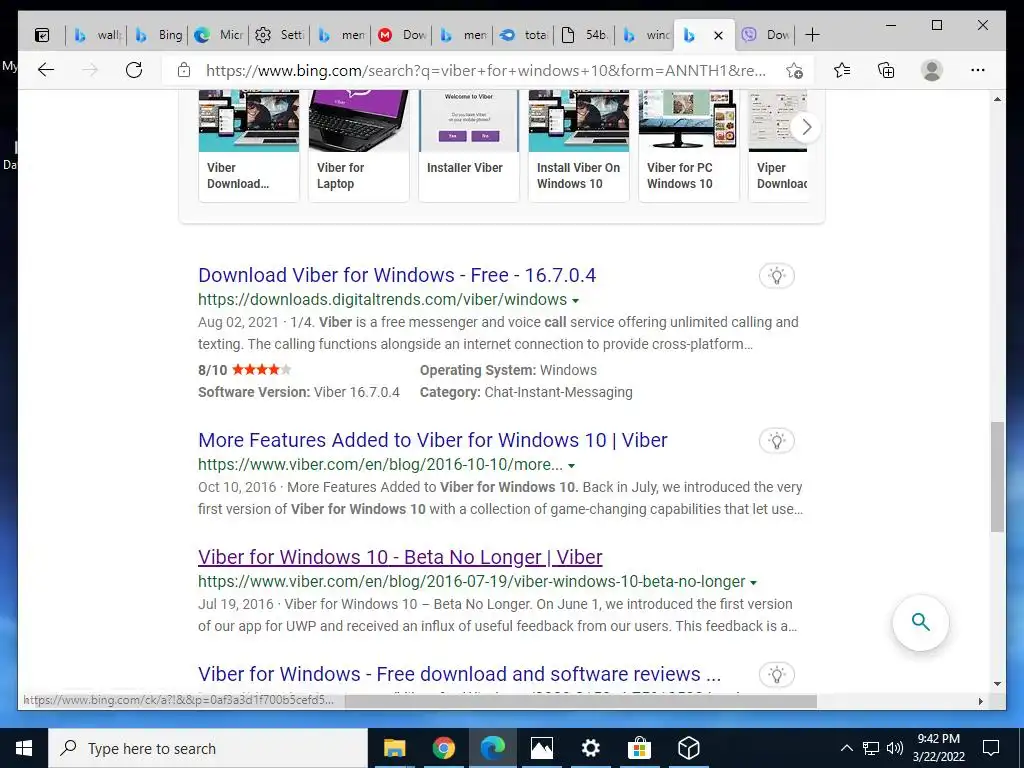Select Viber for PC Windows 10 card
Viewport: 1024px width, 768px height.
[688, 146]
